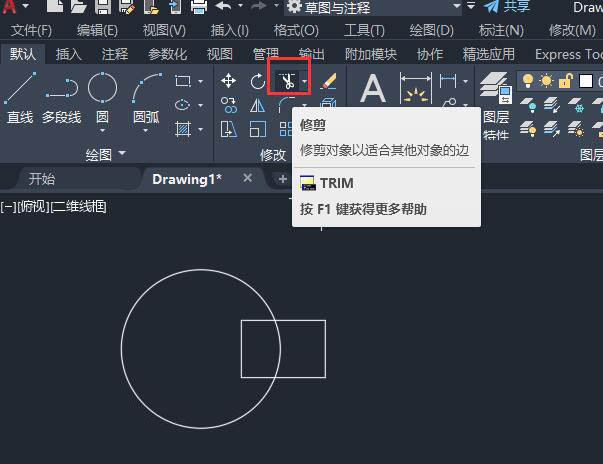Toggle current layer lock padlock icon
The height and width of the screenshot is (464, 603).
coord(565,81)
